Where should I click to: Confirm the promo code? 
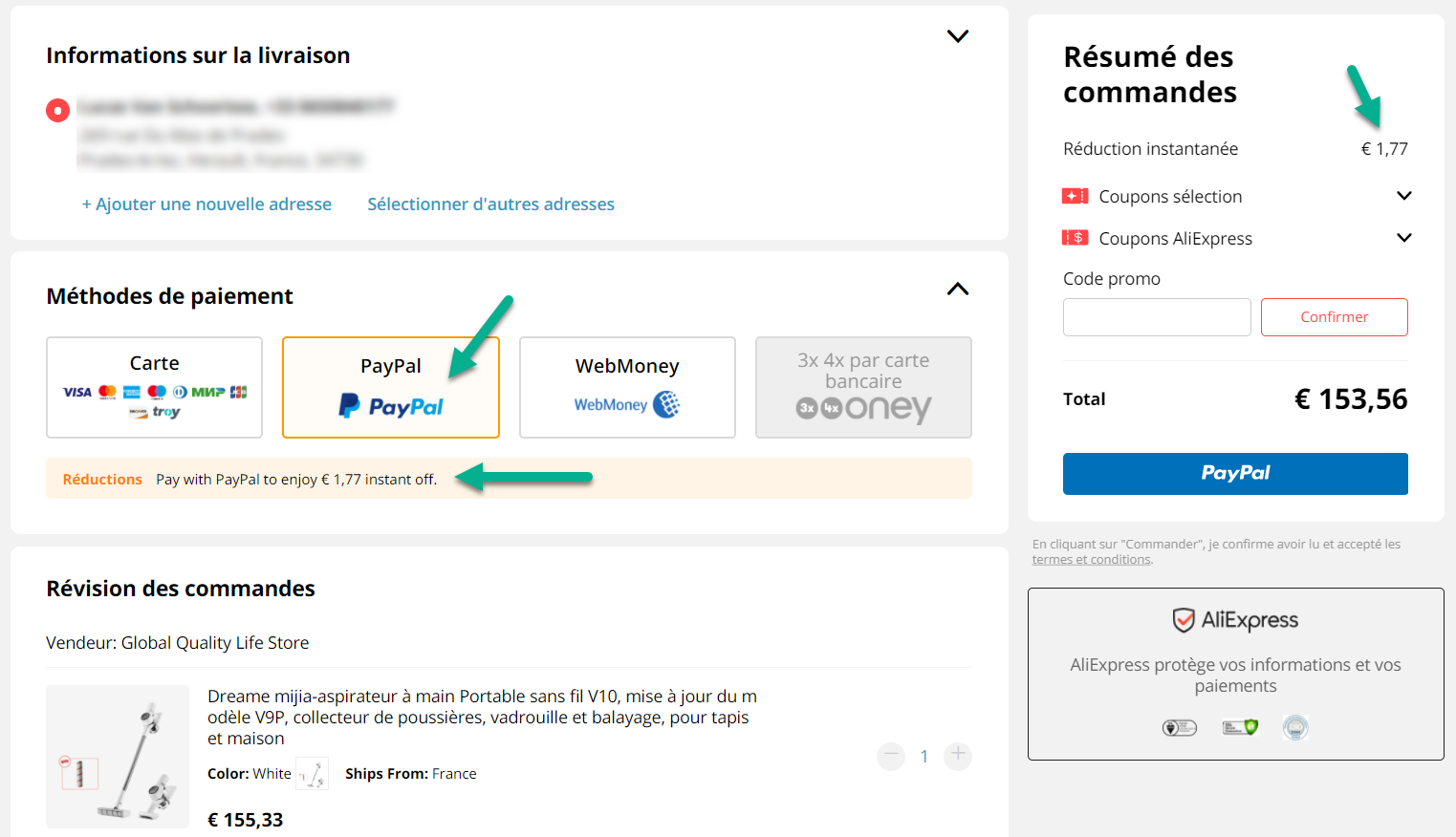pos(1334,317)
